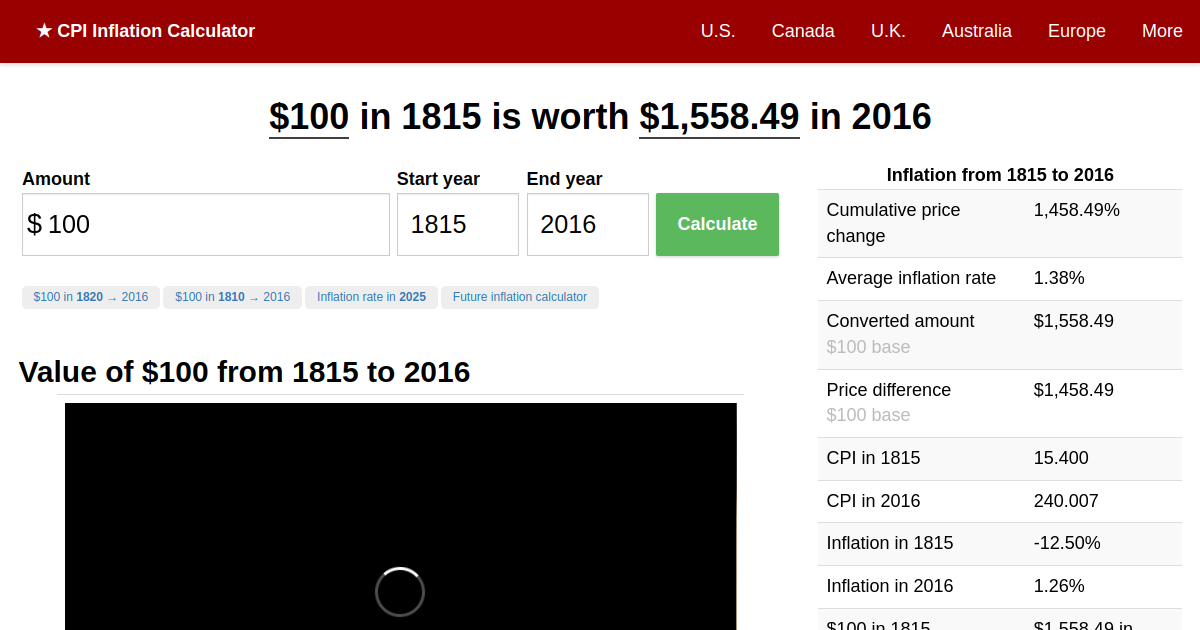Click the Start year field

pyautogui.click(x=458, y=224)
